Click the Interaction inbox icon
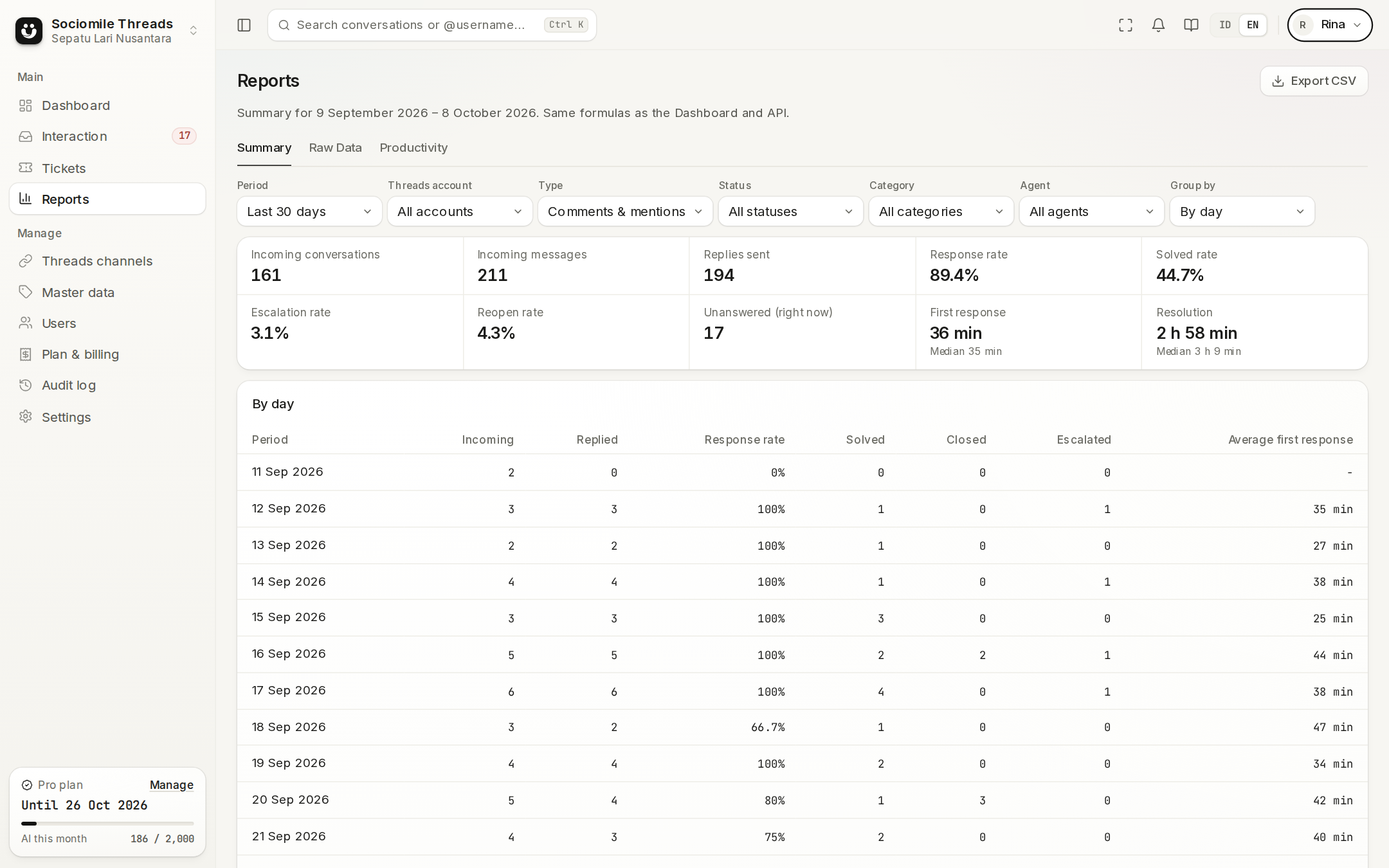The image size is (1389, 868). (26, 136)
